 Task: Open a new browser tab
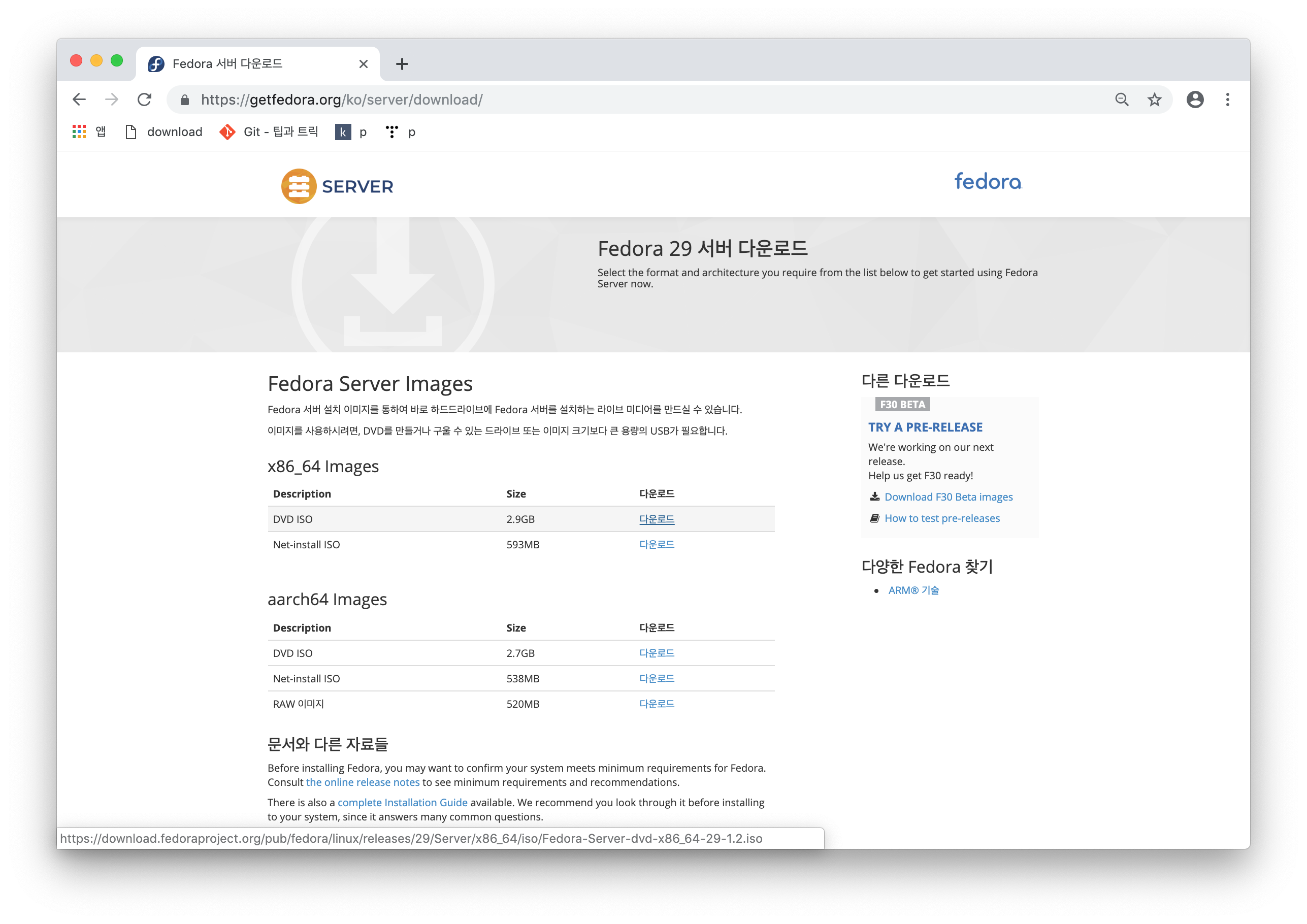402,64
